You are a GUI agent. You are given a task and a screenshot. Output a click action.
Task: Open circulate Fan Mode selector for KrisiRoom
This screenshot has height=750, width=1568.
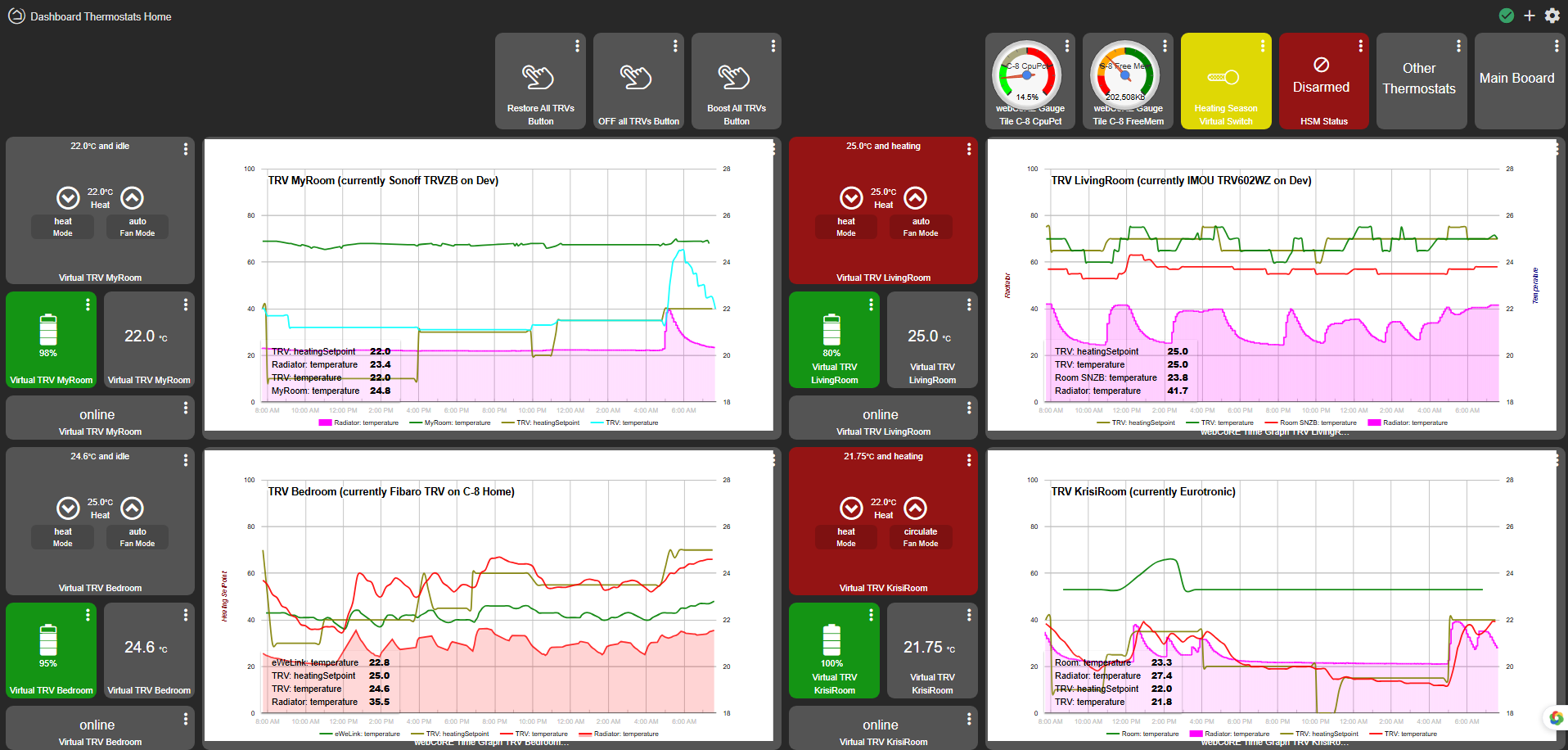921,537
